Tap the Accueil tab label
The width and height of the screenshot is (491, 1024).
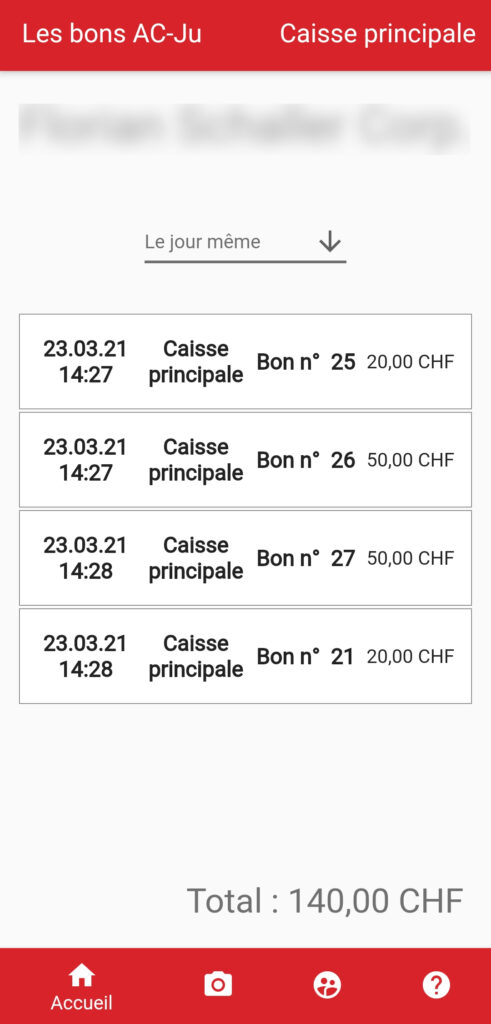[x=82, y=1002]
